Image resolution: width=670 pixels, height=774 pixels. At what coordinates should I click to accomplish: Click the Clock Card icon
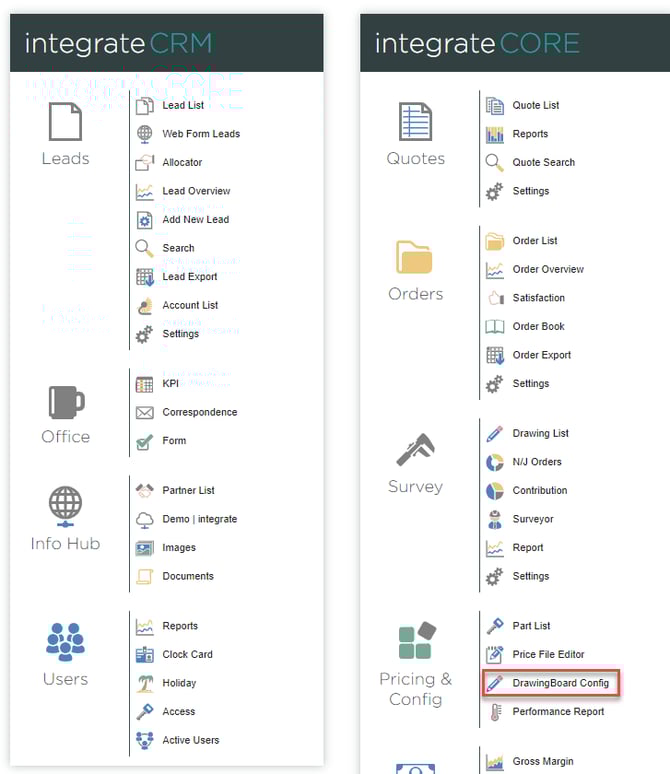(145, 655)
